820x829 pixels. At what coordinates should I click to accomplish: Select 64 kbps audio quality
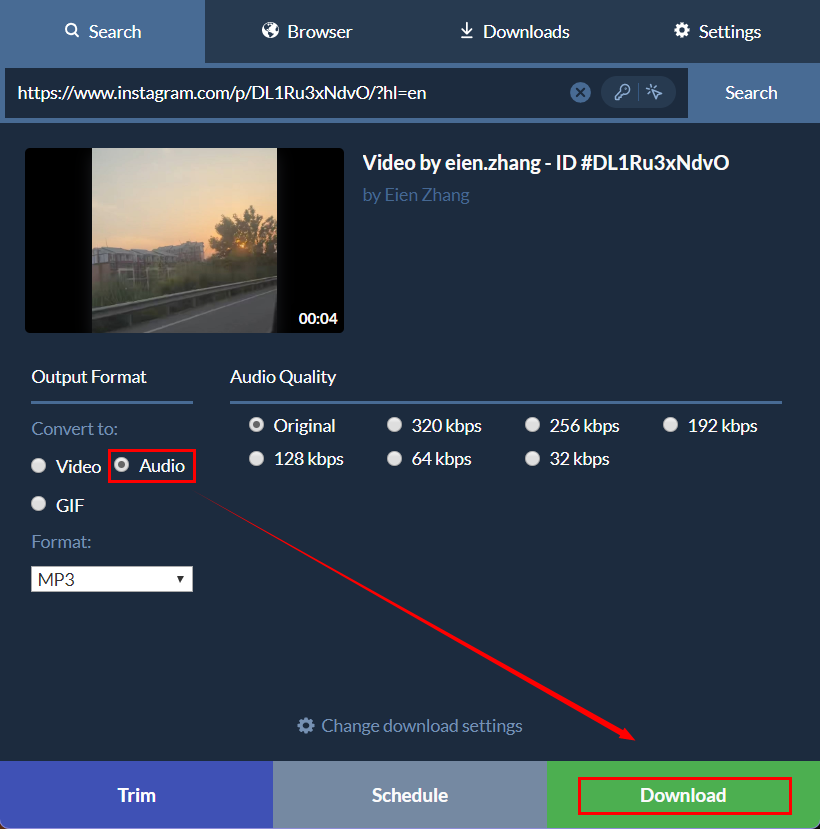394,458
